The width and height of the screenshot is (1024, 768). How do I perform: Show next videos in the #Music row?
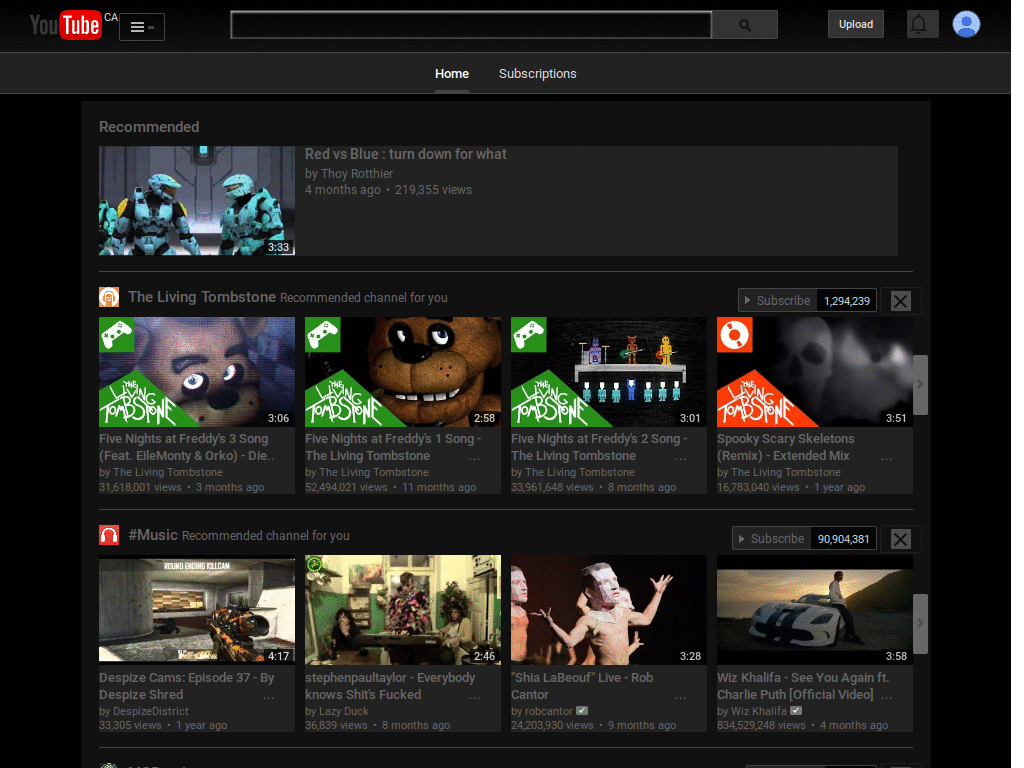(920, 623)
